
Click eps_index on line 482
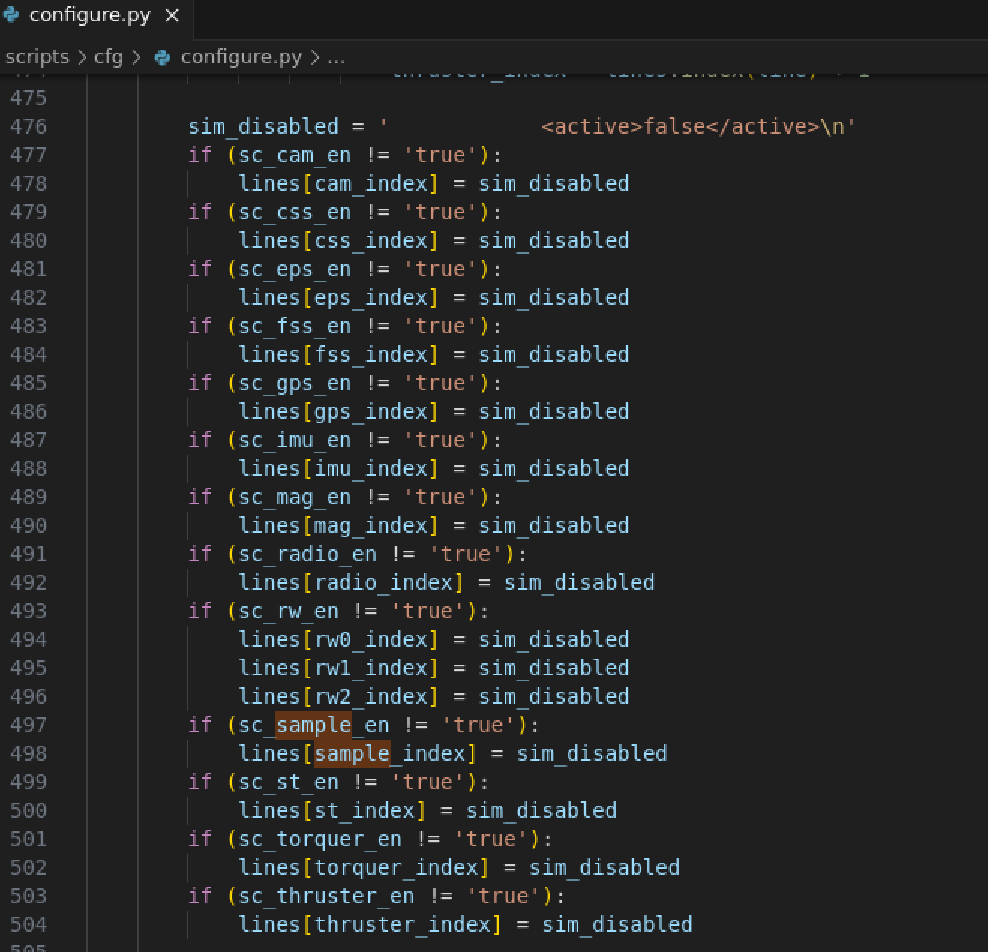tap(370, 298)
